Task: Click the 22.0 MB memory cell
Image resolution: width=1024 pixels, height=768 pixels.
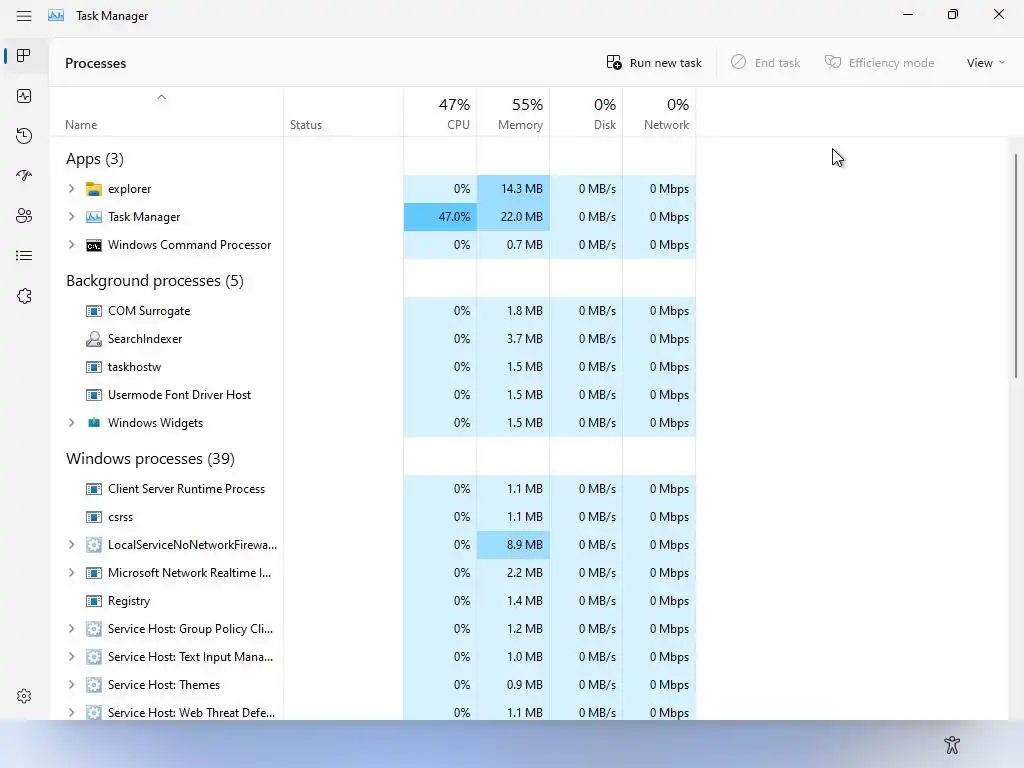Action: point(513,217)
